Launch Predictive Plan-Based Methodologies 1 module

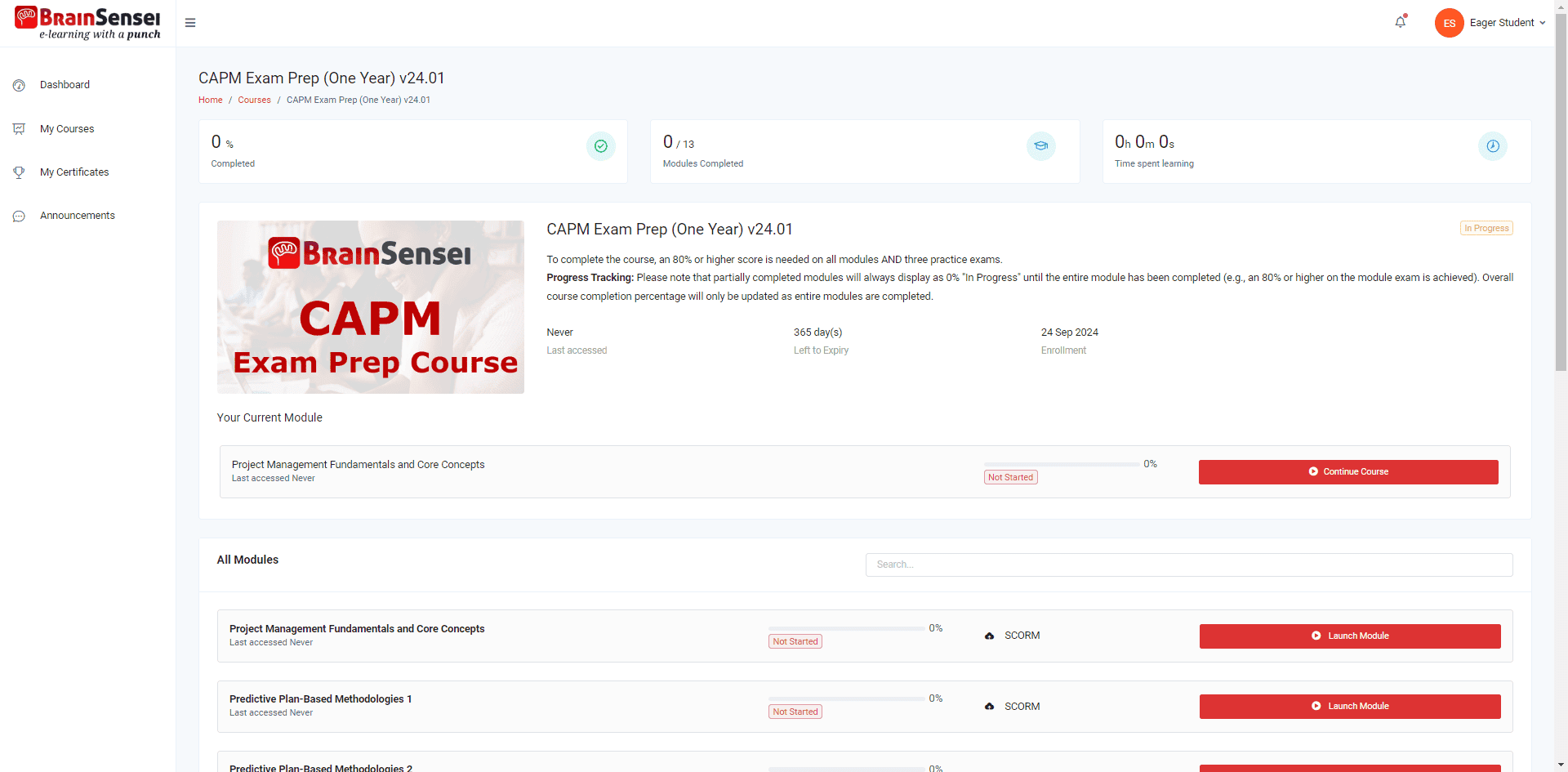(x=1350, y=707)
